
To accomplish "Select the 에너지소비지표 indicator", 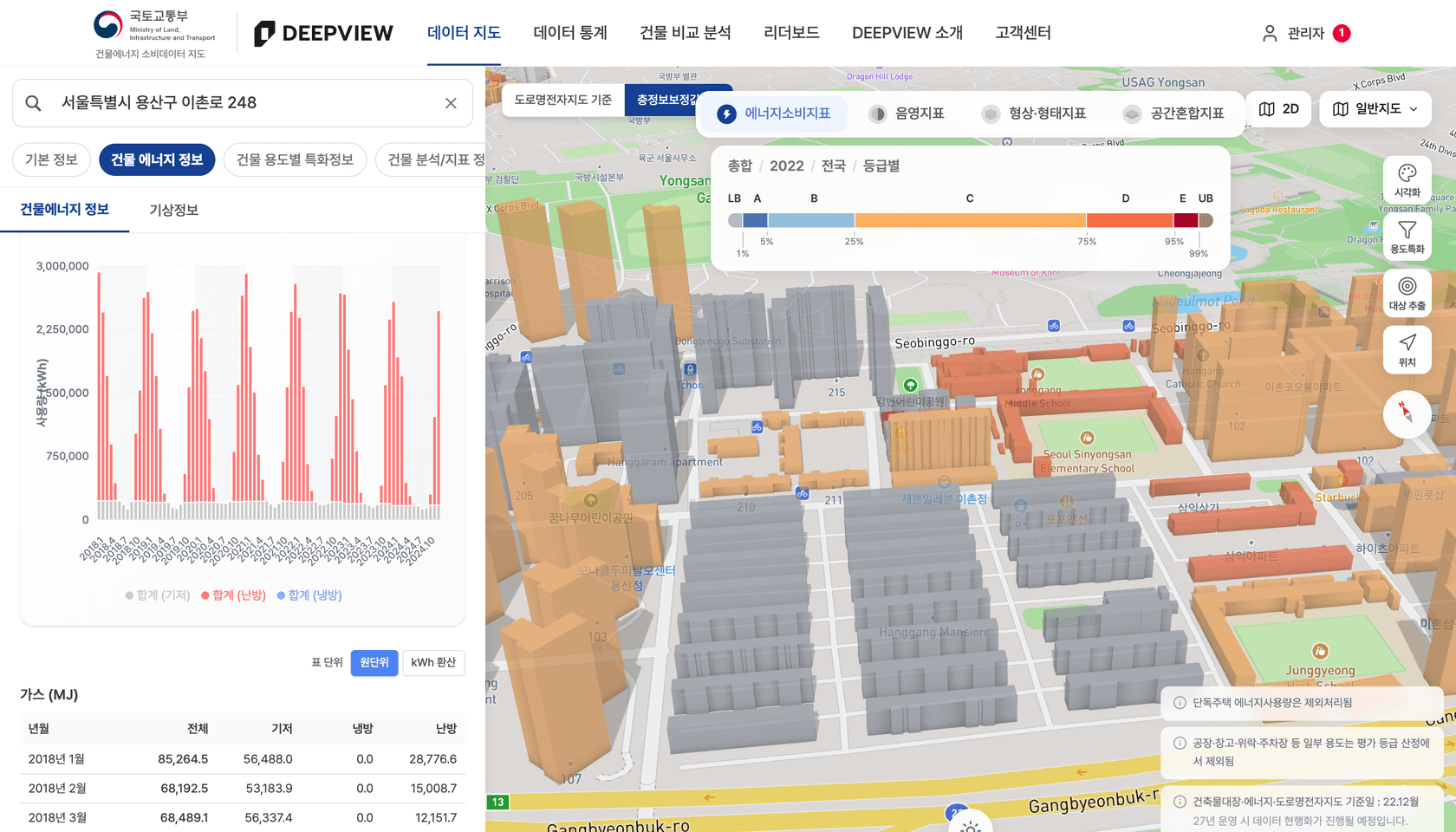I will 774,114.
